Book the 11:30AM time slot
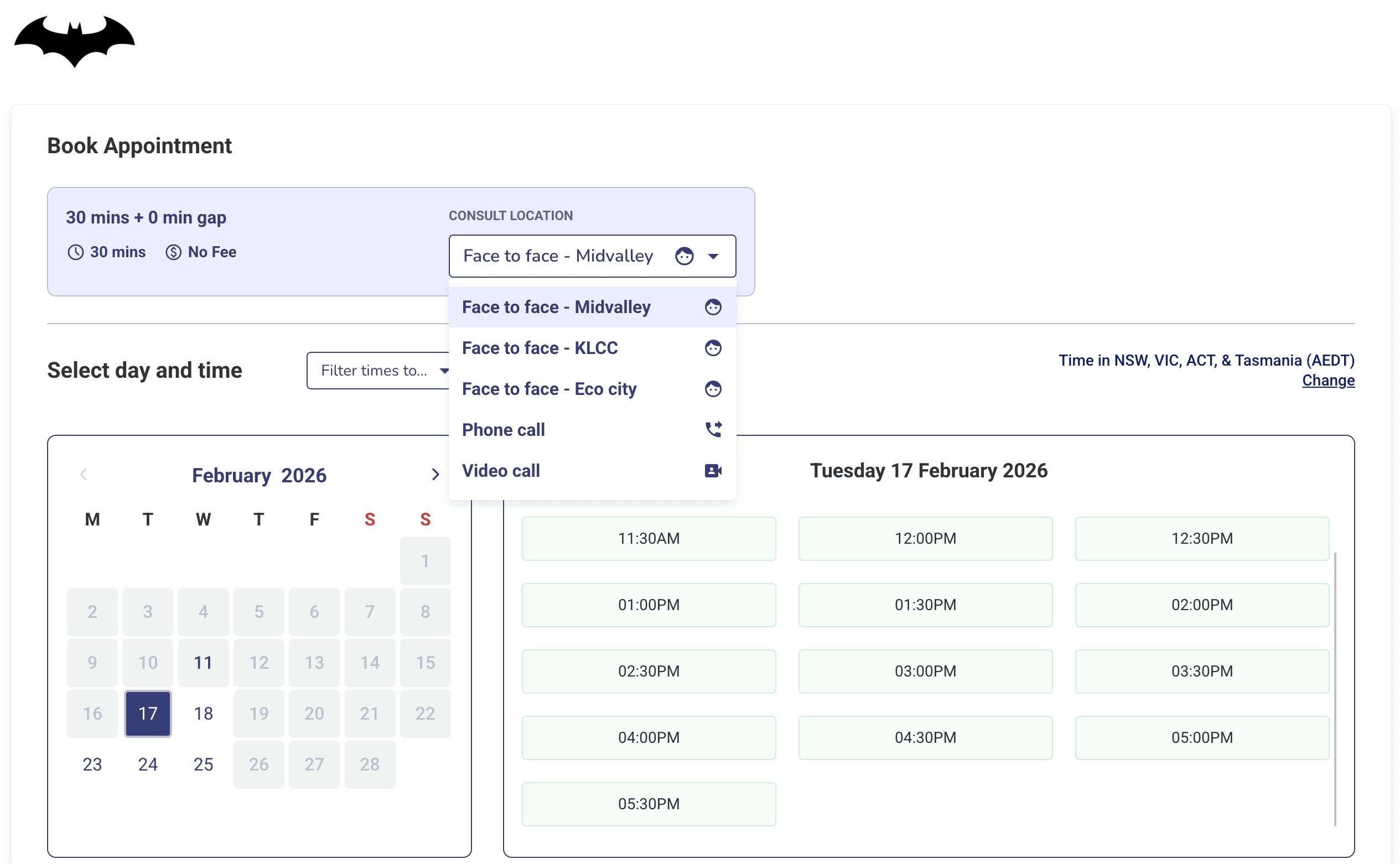Viewport: 1400px width, 864px height. [649, 538]
